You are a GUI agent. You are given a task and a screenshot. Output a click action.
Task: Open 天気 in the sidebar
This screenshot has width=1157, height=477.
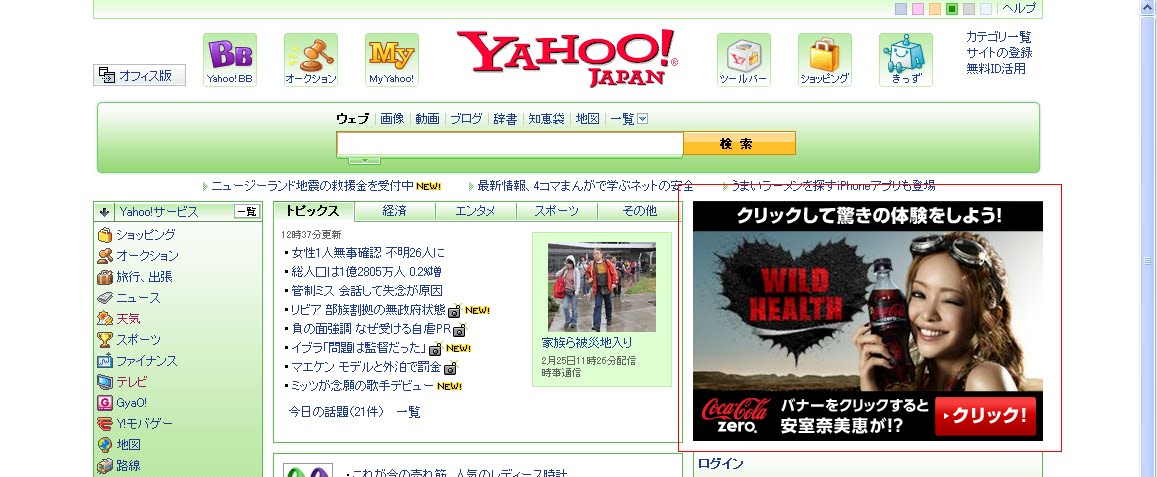click(x=119, y=319)
